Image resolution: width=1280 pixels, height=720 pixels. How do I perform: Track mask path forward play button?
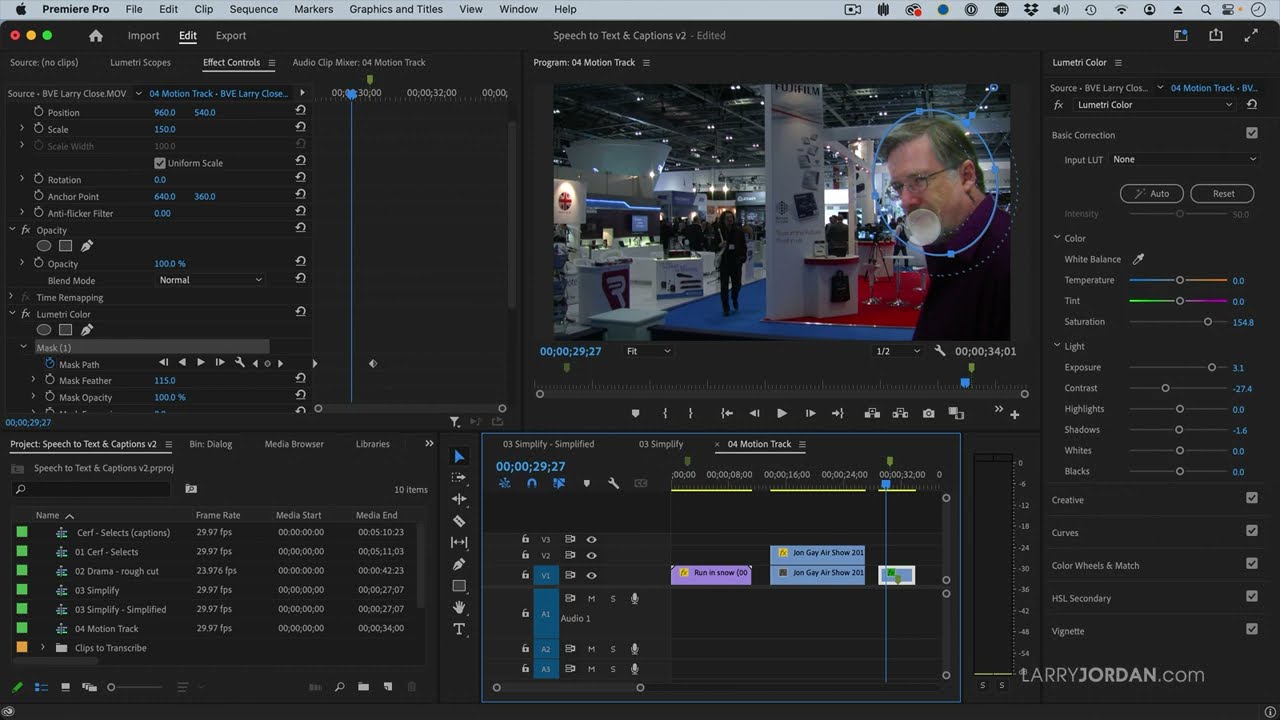point(201,363)
